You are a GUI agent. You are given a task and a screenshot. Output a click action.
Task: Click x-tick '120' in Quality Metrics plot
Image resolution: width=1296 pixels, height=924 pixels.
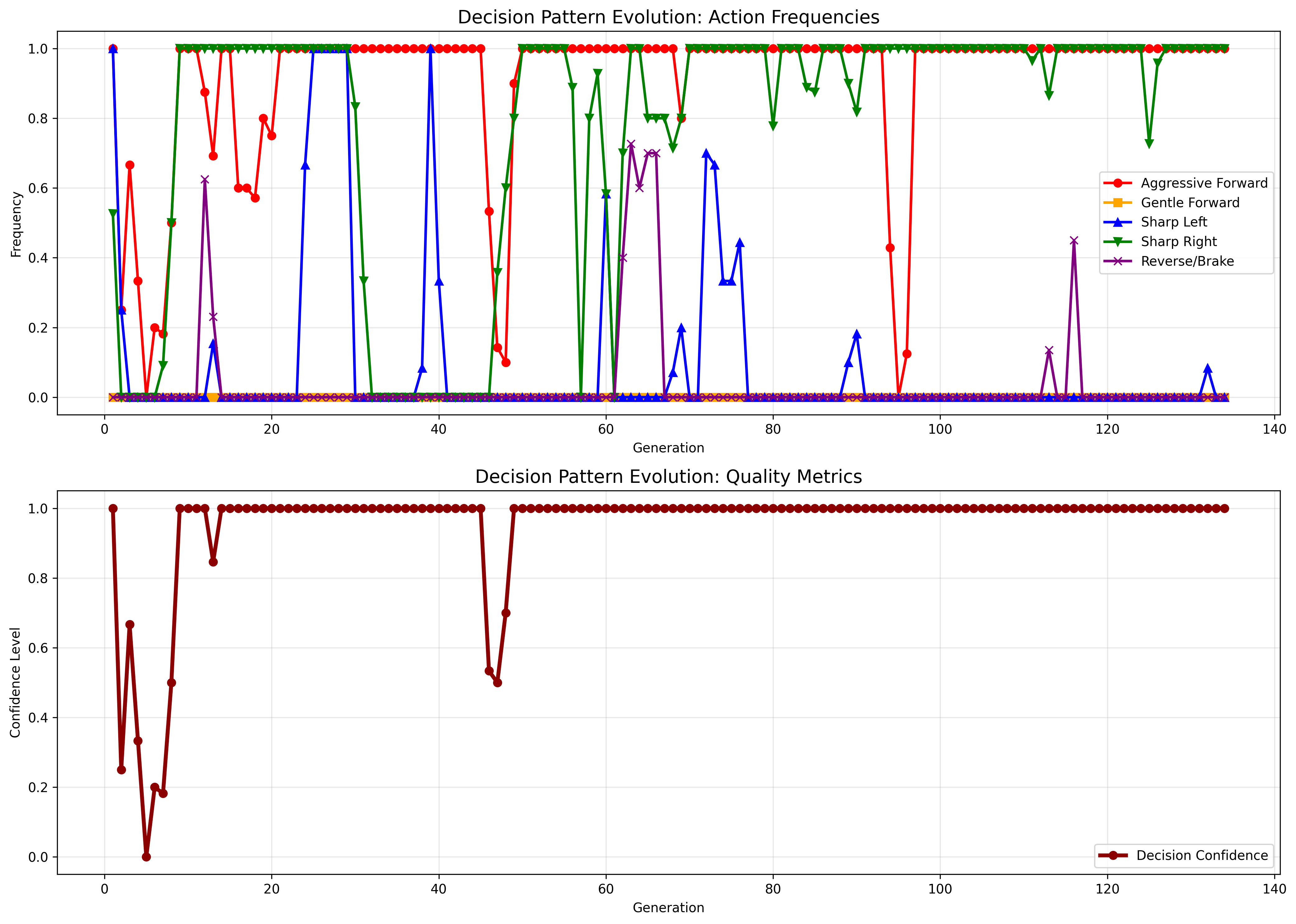(1107, 889)
